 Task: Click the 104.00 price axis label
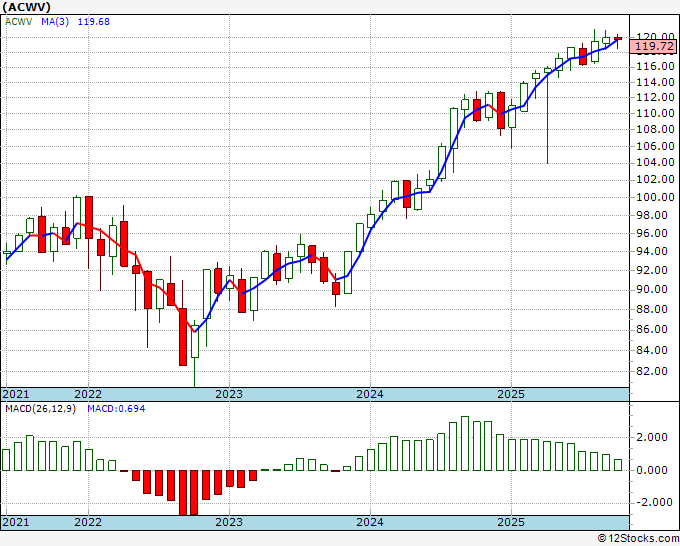click(x=655, y=163)
